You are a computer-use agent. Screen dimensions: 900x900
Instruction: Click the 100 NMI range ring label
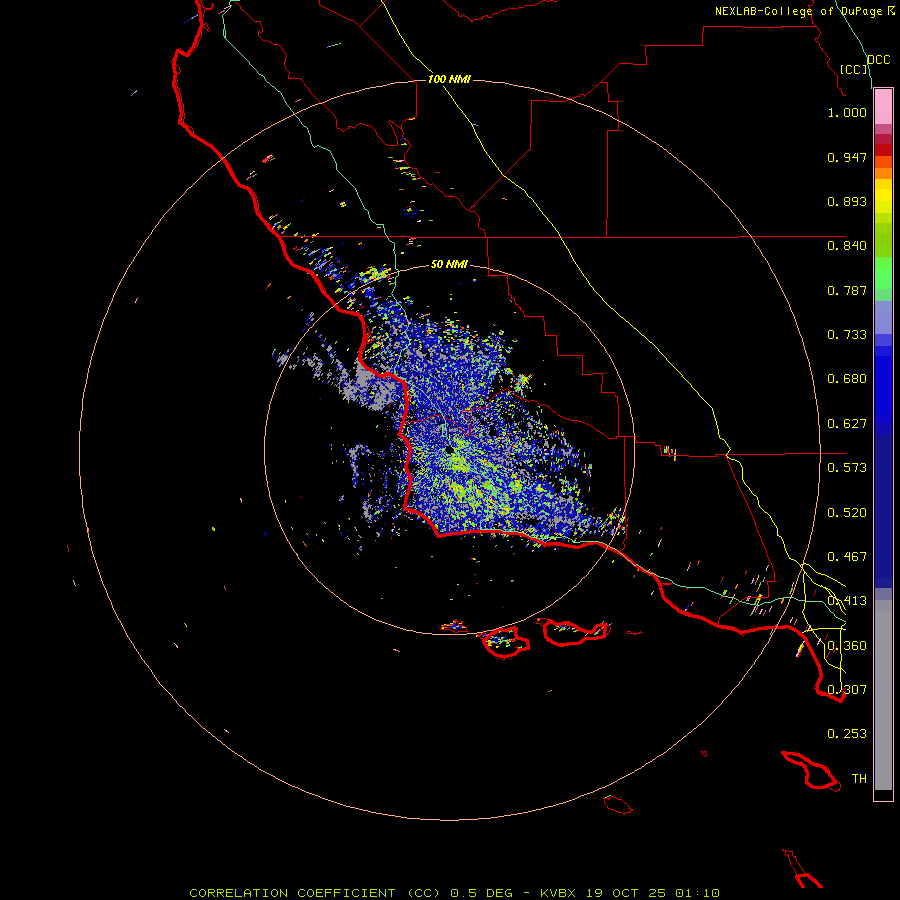(449, 79)
